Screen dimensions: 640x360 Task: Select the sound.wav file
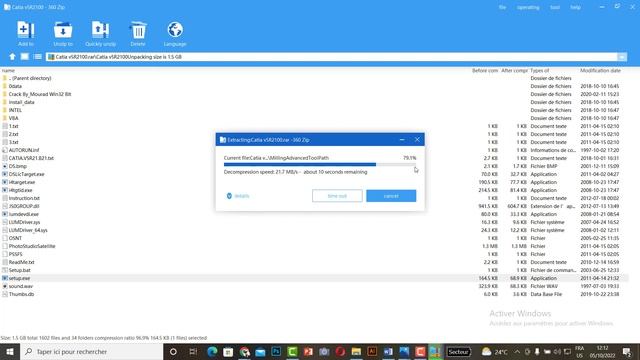pyautogui.click(x=18, y=286)
